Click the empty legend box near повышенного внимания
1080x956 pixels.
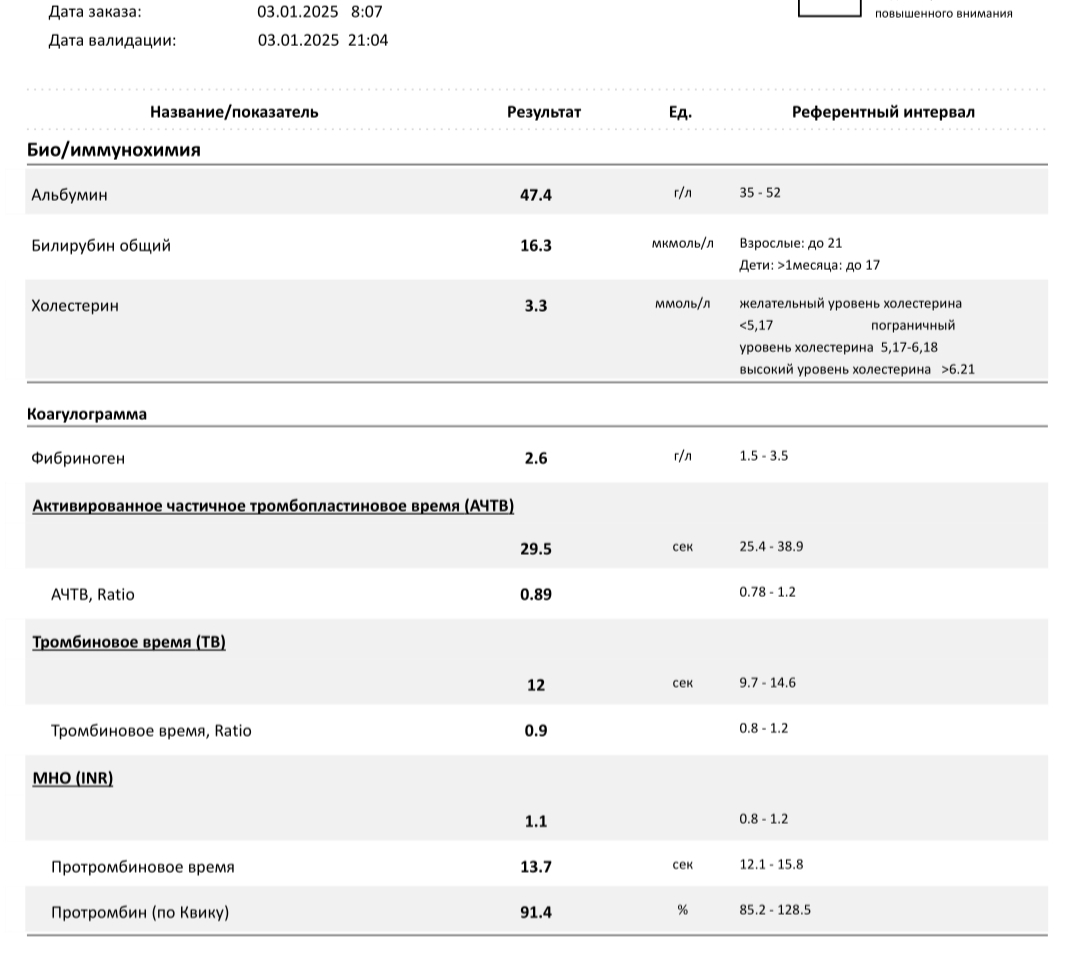[x=829, y=8]
